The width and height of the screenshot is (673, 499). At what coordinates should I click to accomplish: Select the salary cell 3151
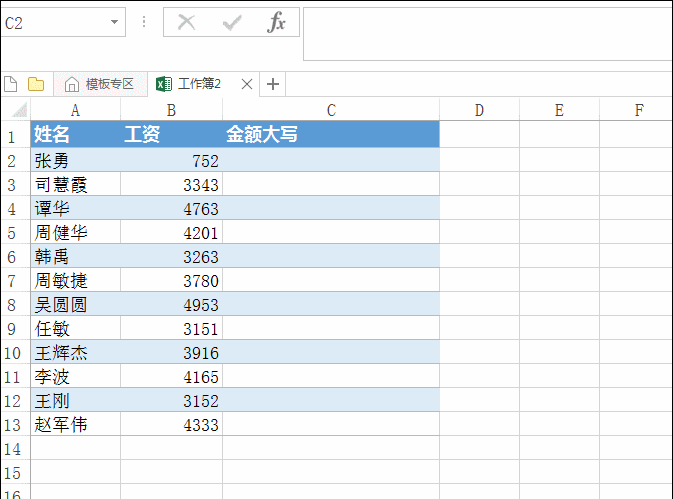(171, 328)
